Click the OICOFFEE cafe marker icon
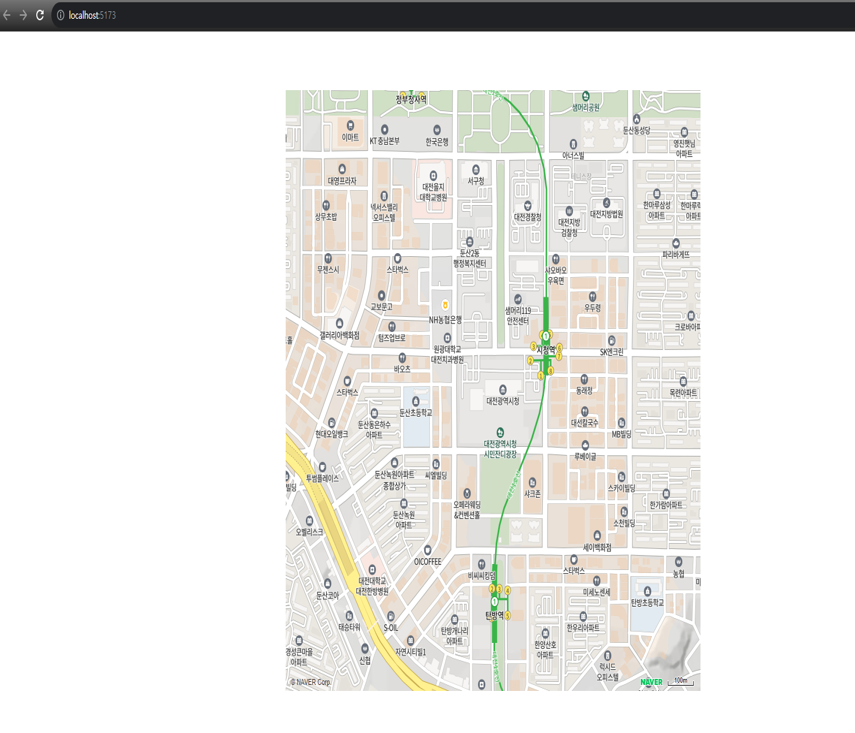This screenshot has height=733, width=855. pyautogui.click(x=428, y=550)
